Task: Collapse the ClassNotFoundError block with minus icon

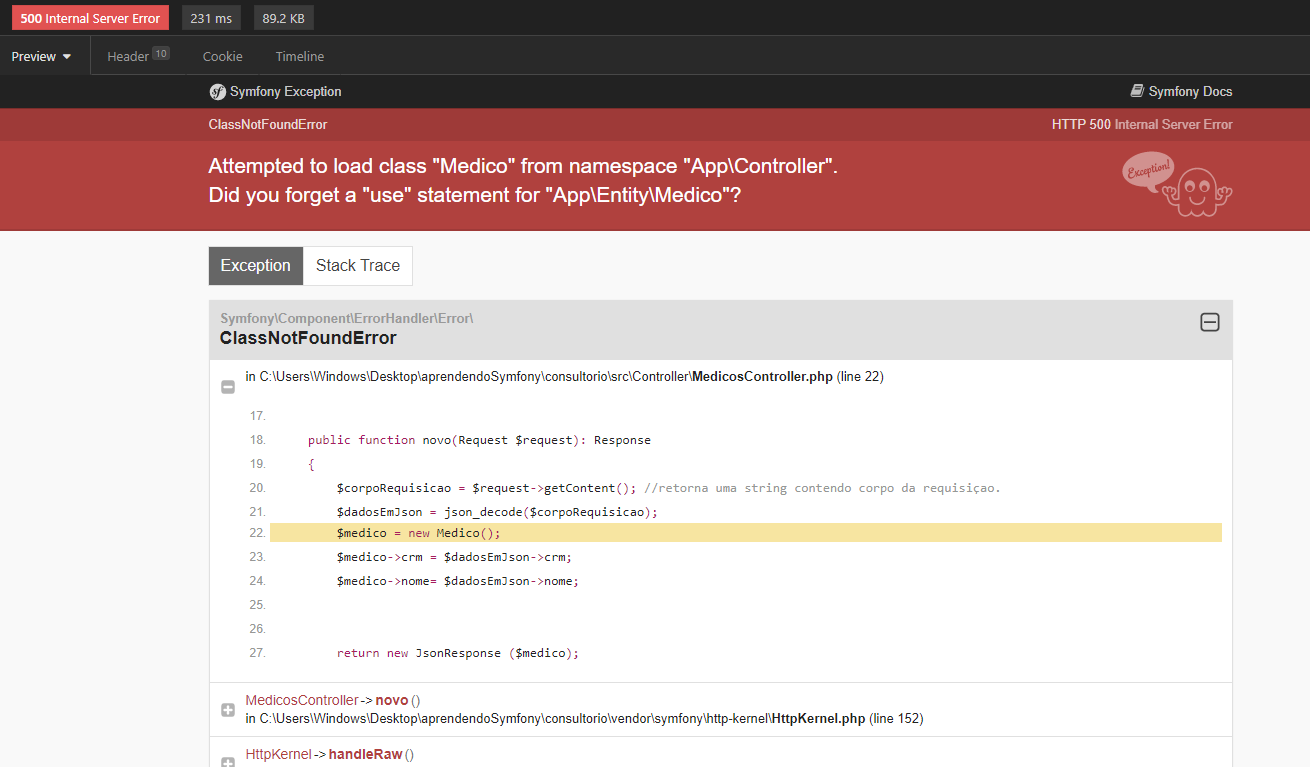Action: tap(1210, 322)
